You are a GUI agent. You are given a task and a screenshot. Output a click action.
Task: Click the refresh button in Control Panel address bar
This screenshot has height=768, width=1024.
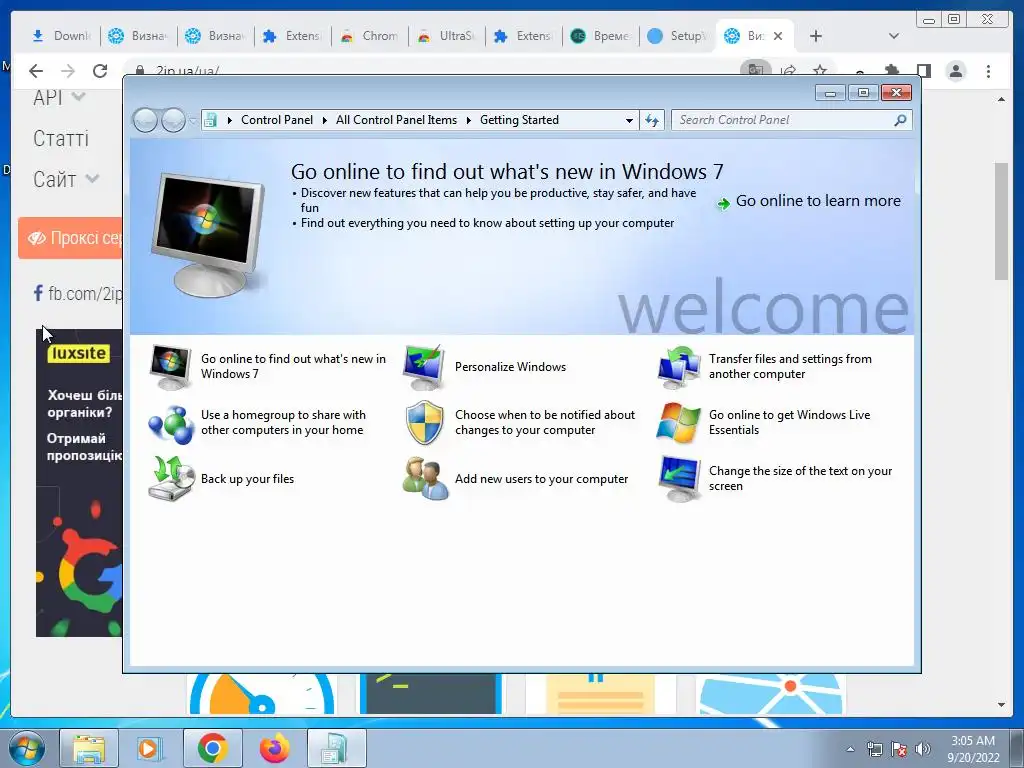tap(652, 120)
